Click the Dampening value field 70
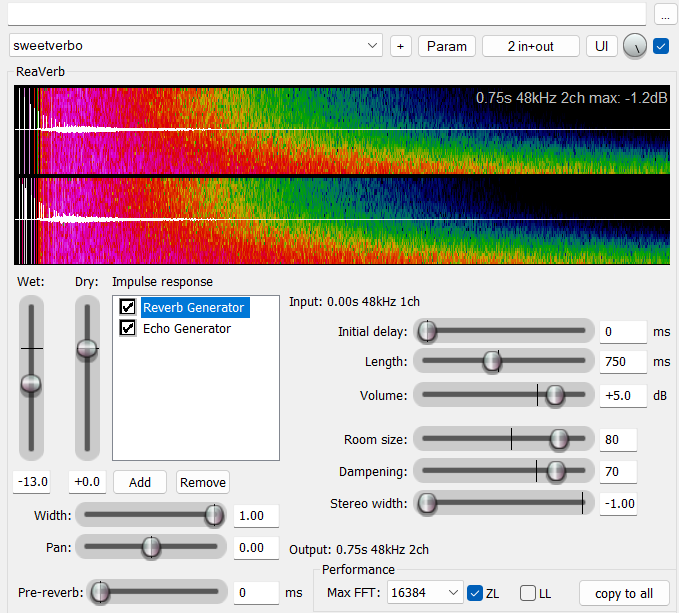This screenshot has height=613, width=679. [618, 472]
